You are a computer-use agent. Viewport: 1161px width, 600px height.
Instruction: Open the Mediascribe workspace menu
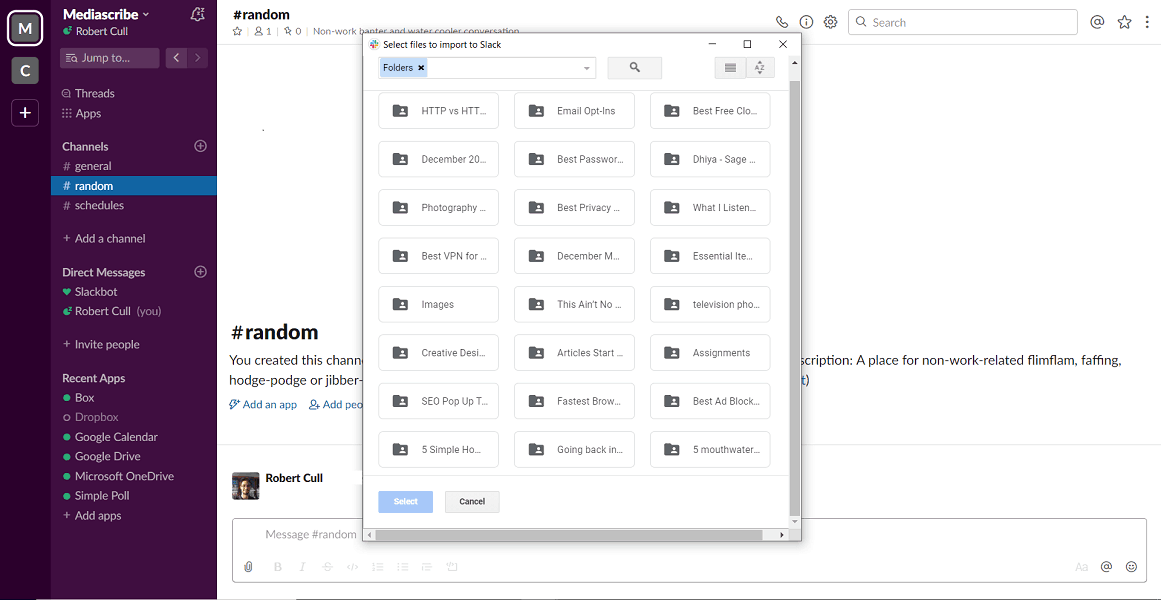[106, 14]
